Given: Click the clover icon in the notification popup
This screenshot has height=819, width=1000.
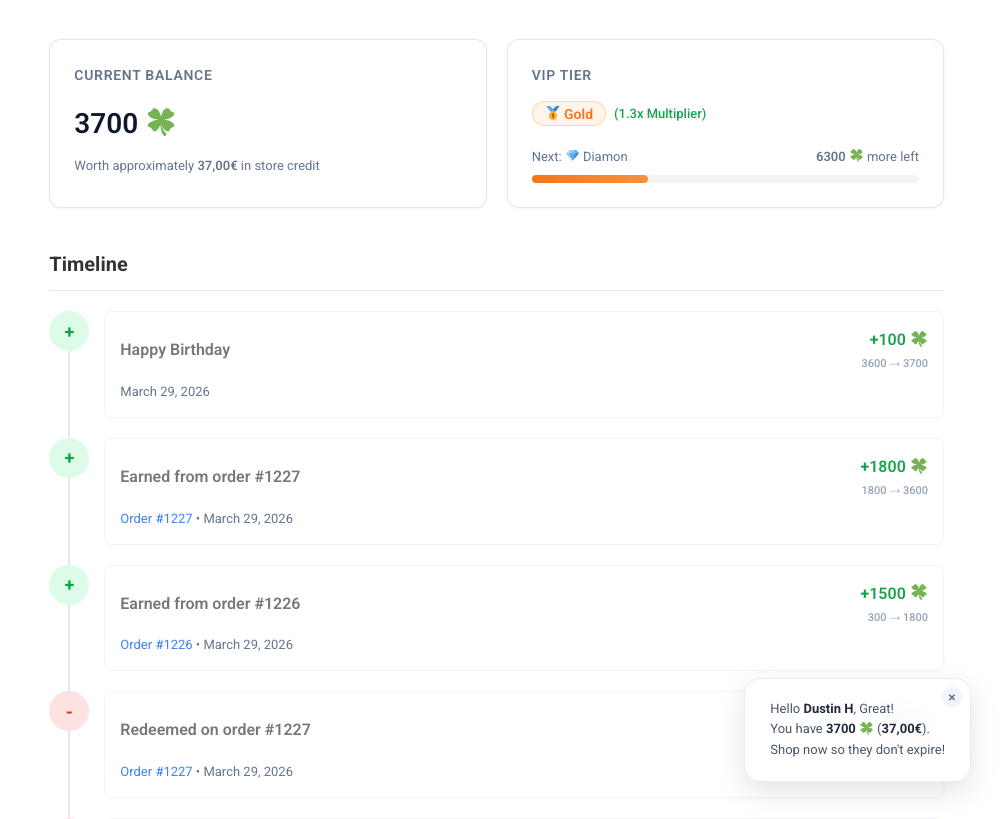Looking at the screenshot, I should tap(866, 729).
